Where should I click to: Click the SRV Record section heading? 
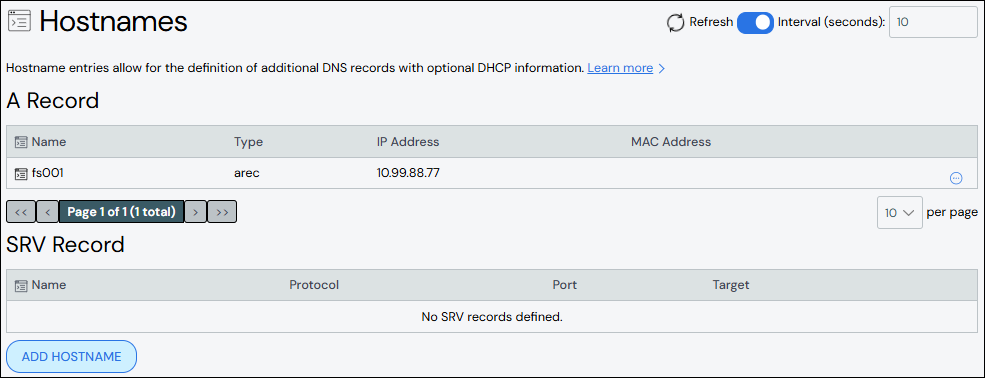[65, 244]
